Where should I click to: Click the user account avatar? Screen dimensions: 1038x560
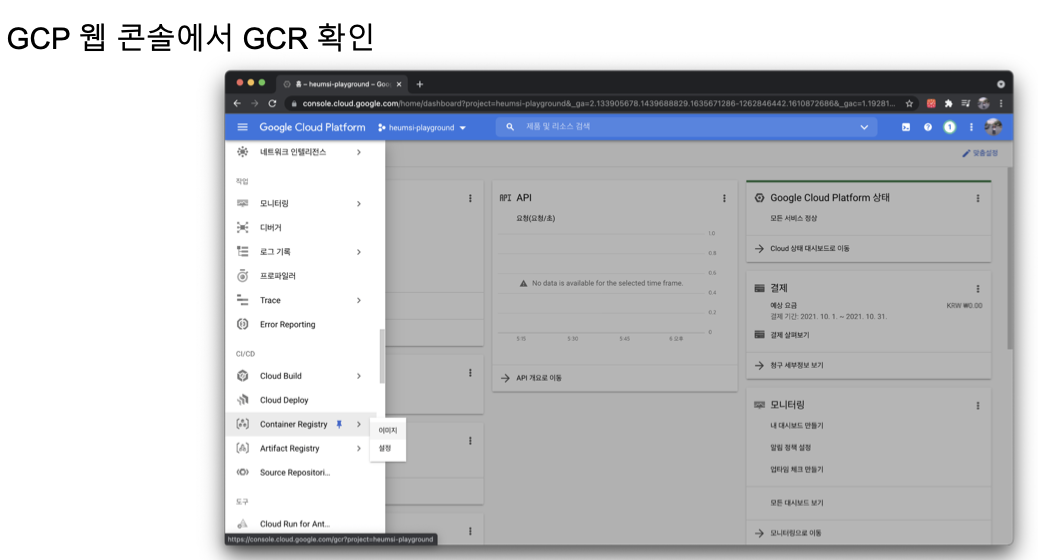pyautogui.click(x=993, y=127)
